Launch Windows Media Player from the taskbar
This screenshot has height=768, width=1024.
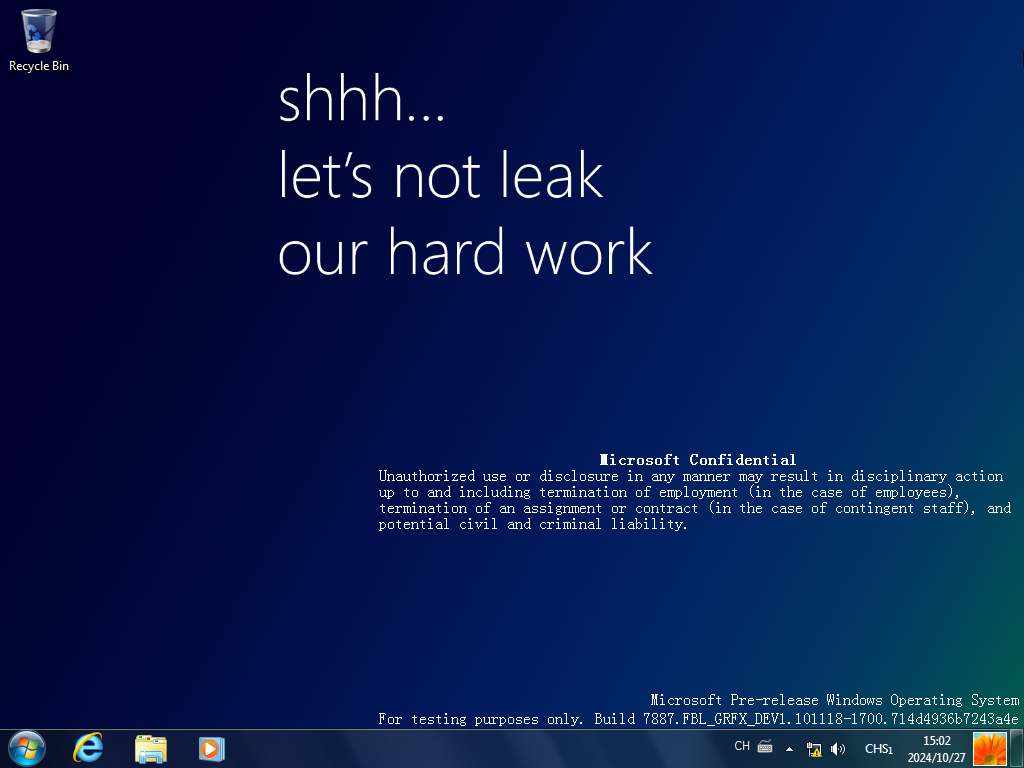coord(212,748)
